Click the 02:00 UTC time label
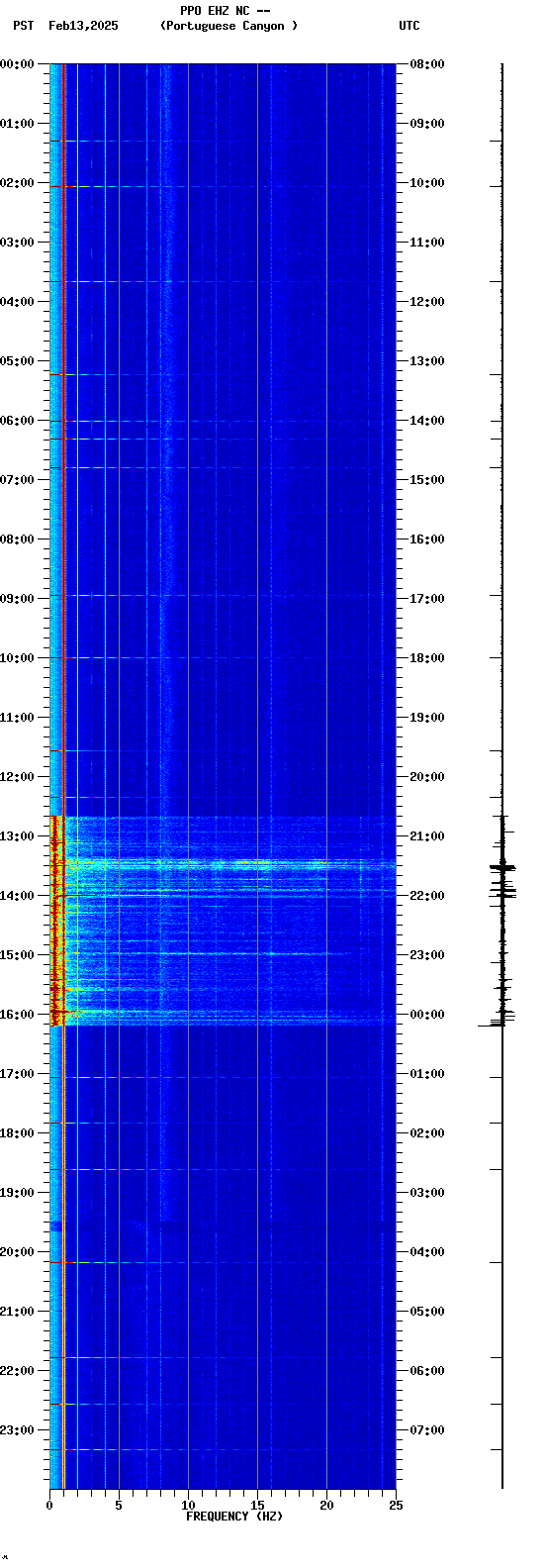Image resolution: width=546 pixels, height=1568 pixels. point(426,1133)
